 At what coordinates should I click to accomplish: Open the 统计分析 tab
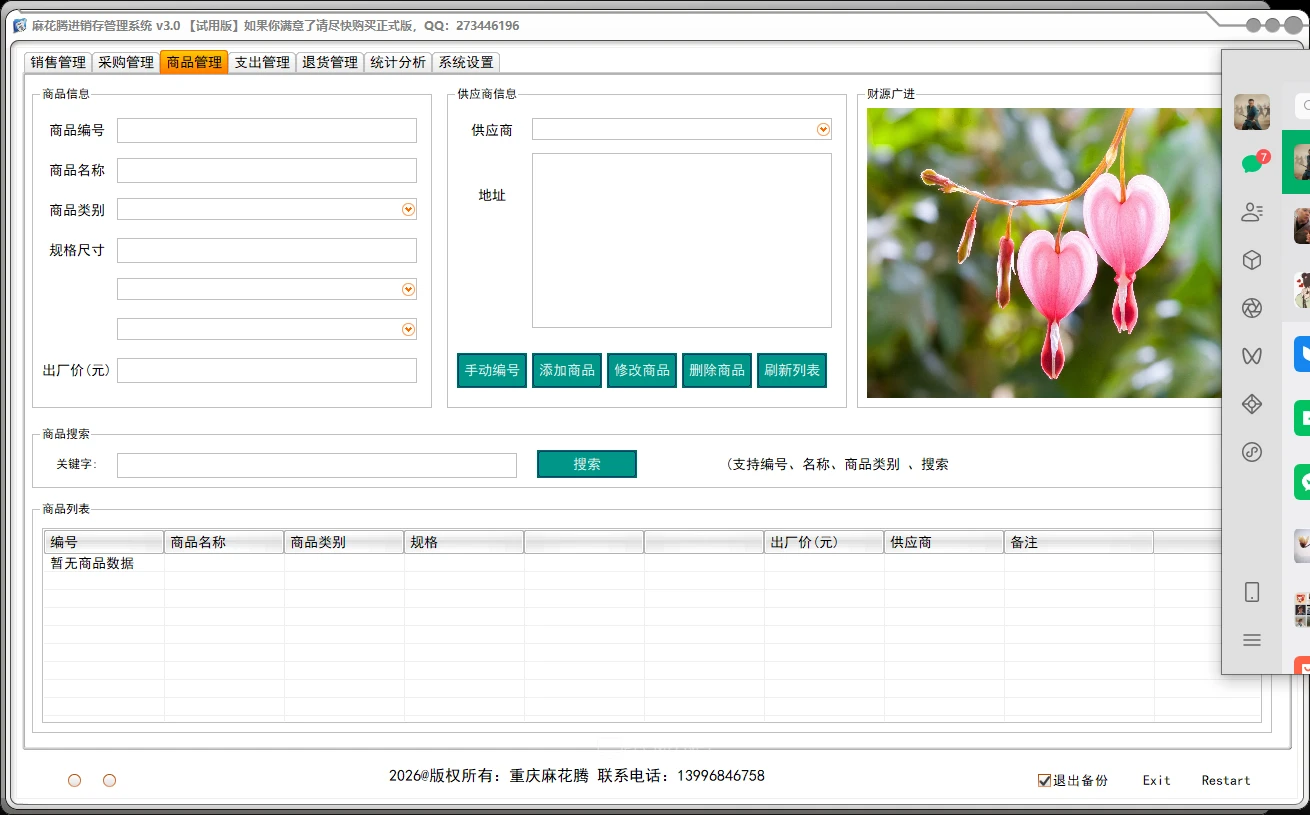[x=397, y=61]
